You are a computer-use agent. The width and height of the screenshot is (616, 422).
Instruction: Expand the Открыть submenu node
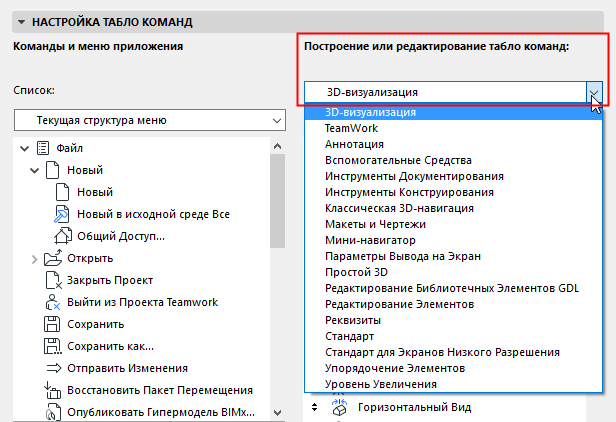(x=35, y=258)
